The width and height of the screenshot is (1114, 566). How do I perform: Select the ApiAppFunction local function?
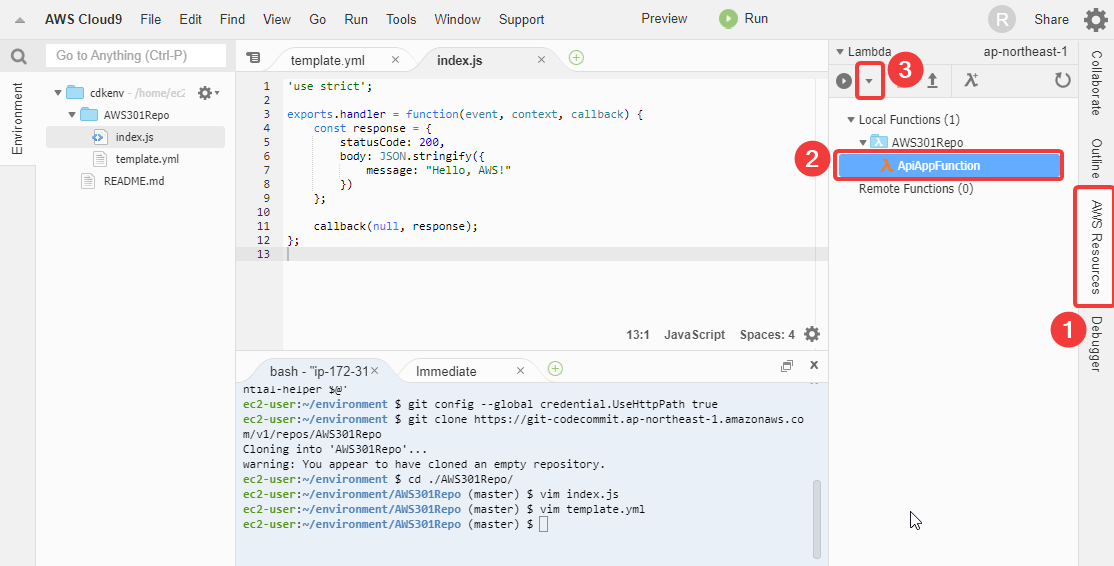[950, 165]
